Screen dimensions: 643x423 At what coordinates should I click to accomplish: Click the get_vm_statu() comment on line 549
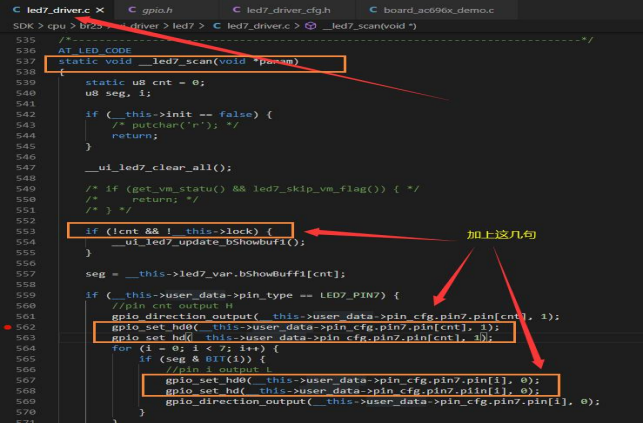[252, 189]
